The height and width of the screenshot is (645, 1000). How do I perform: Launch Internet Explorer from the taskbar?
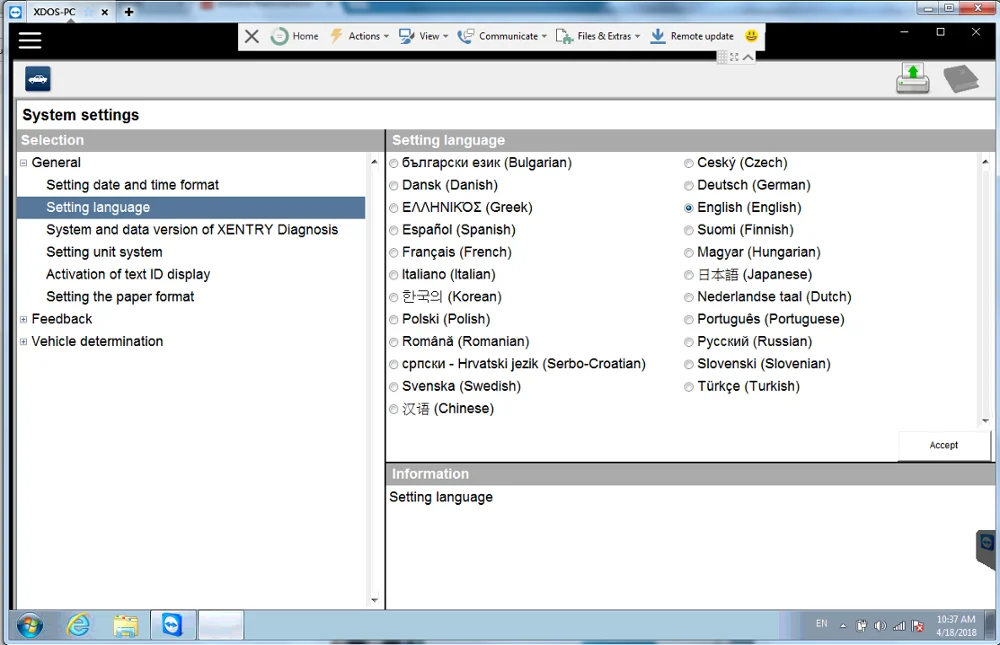click(x=78, y=625)
